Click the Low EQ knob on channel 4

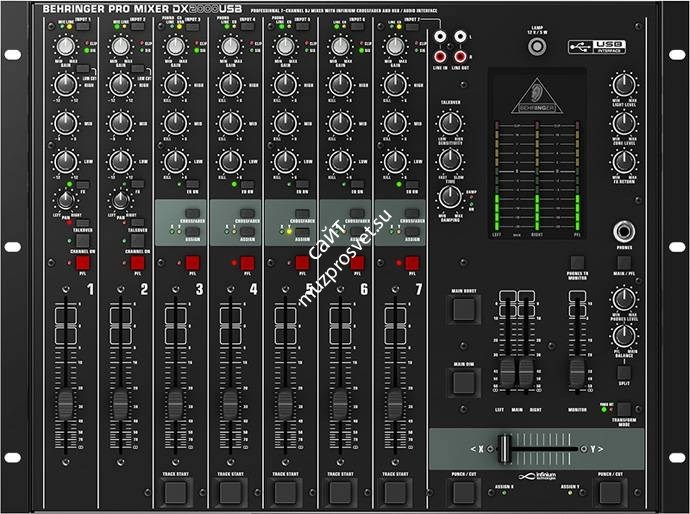[231, 162]
